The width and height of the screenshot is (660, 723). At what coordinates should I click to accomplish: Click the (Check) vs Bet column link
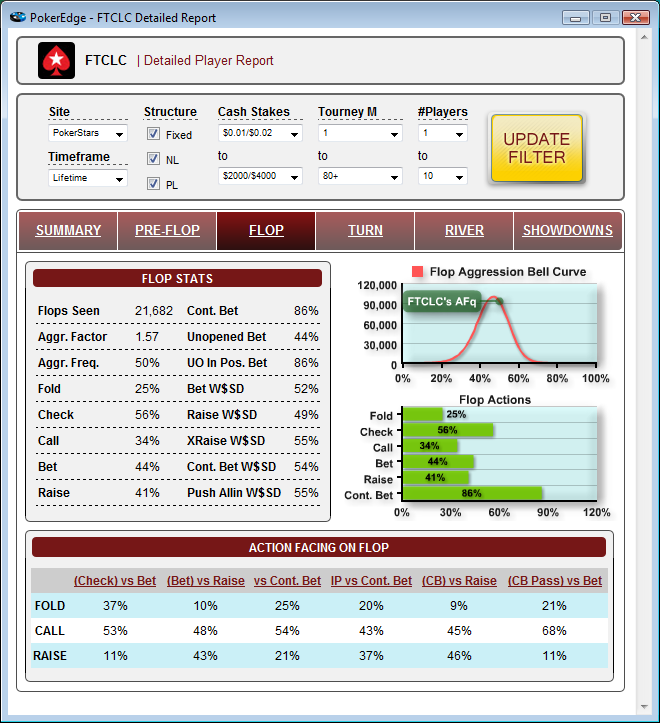pos(115,581)
